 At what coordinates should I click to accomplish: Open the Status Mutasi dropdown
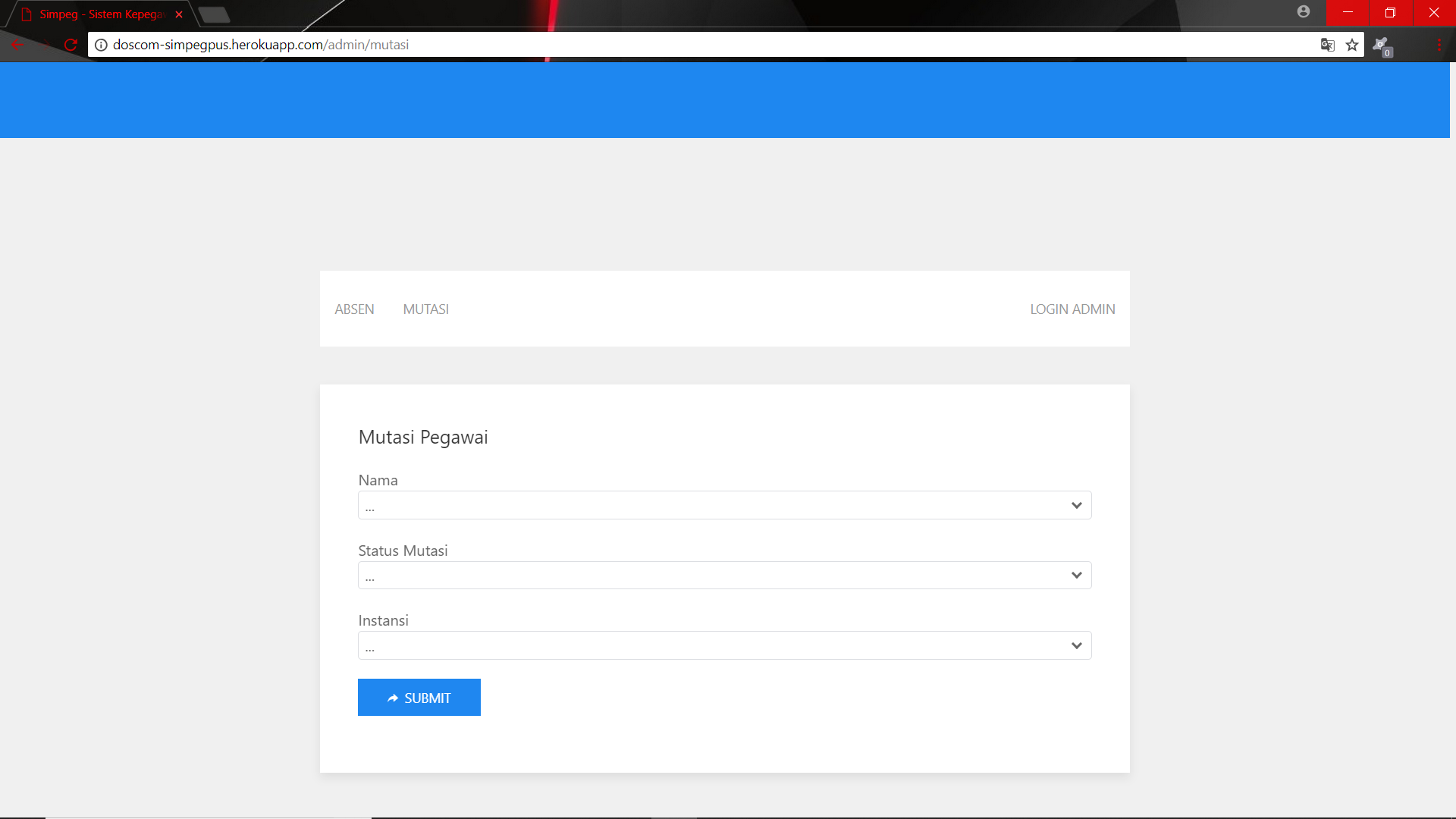724,576
